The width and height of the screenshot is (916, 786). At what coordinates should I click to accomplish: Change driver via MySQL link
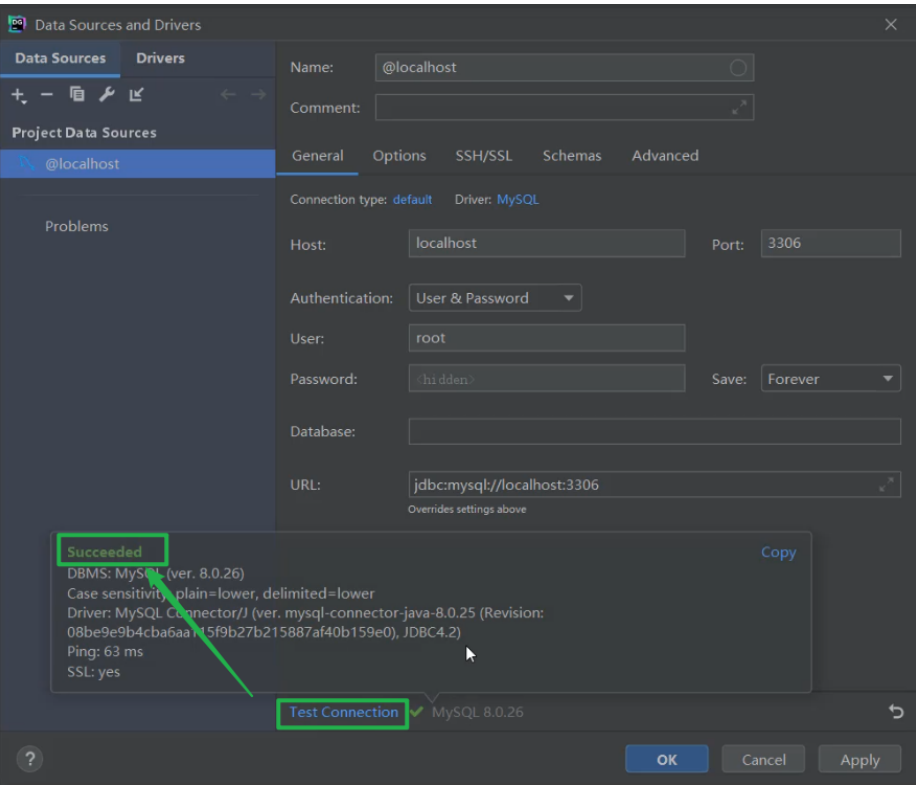(518, 200)
